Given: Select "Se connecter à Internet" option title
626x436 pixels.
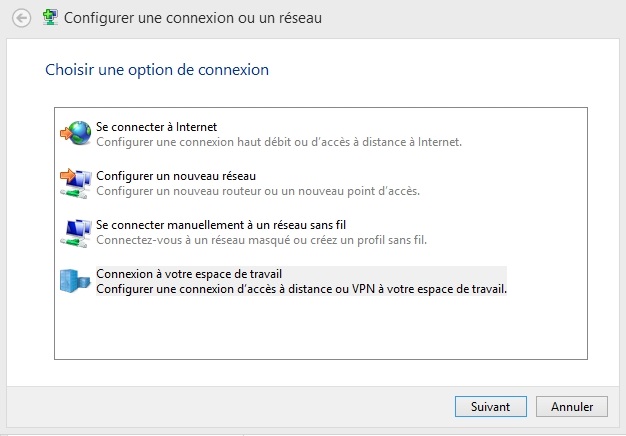Looking at the screenshot, I should 157,127.
